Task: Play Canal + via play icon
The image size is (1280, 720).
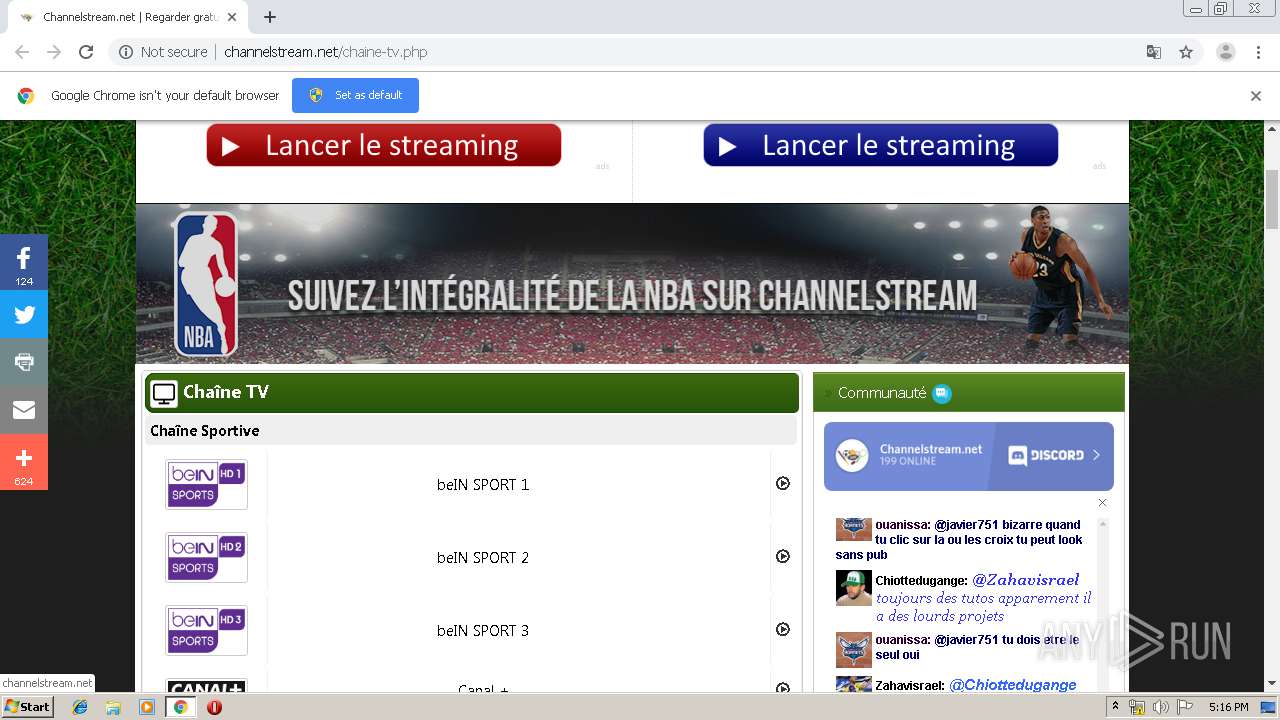Action: (x=783, y=688)
